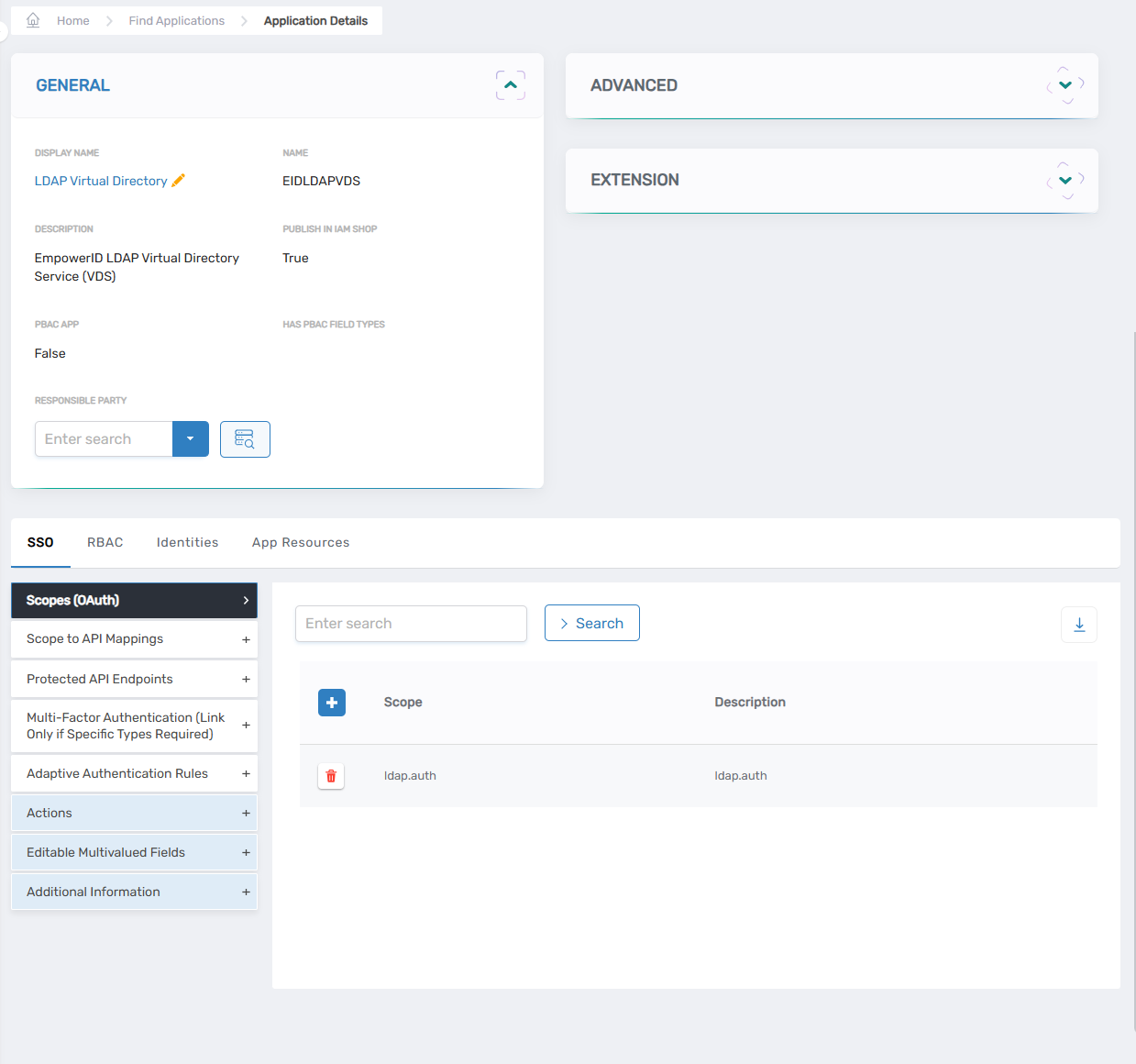Open the Responsible Party dropdown arrow

tap(191, 439)
